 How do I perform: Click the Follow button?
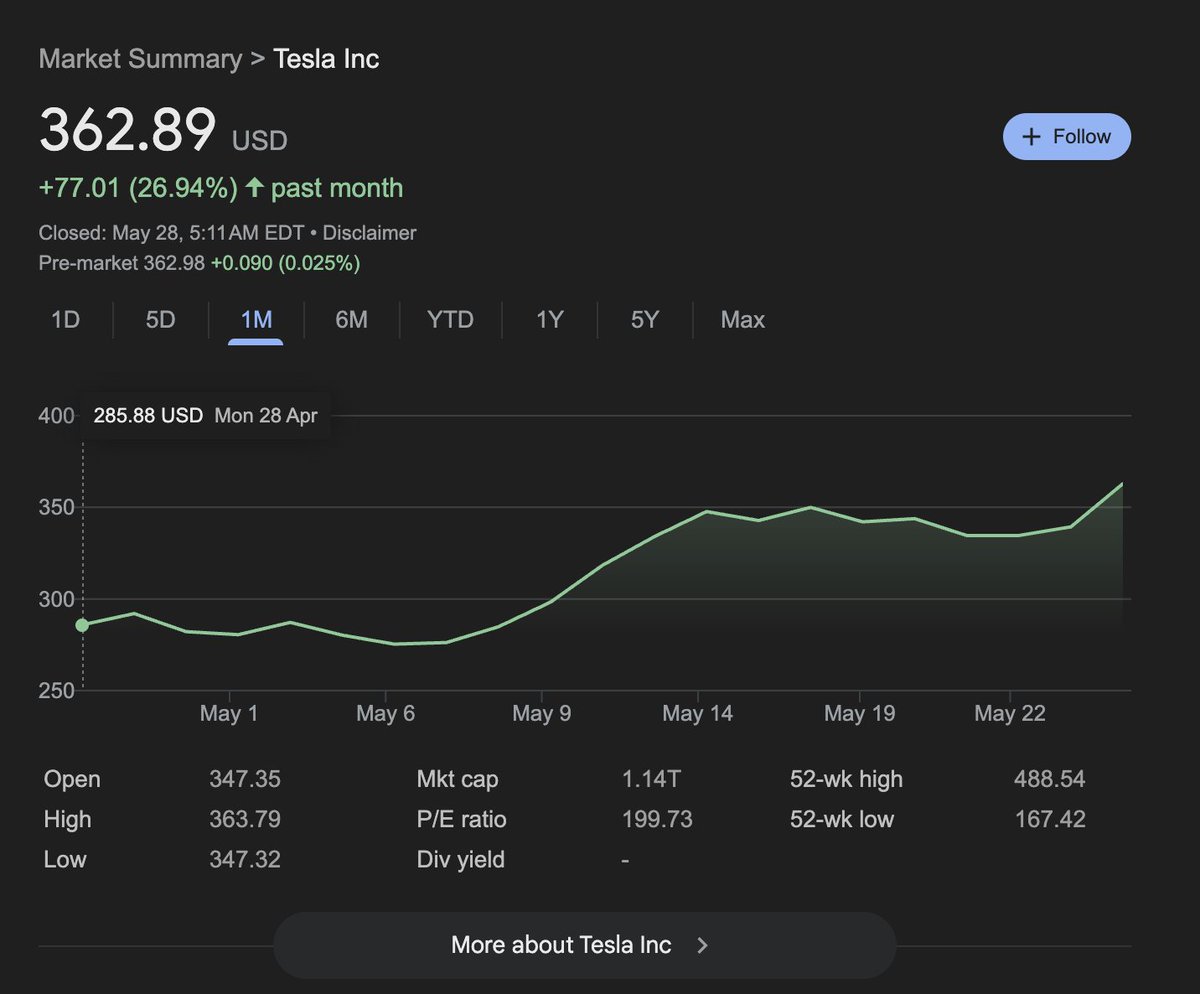coord(1067,136)
